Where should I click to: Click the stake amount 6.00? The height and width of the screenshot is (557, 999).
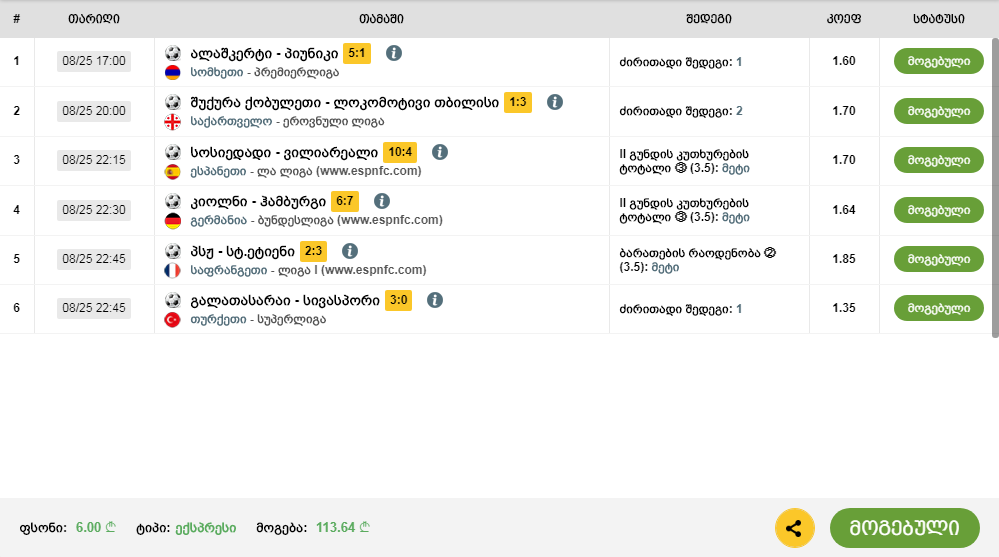tap(89, 528)
